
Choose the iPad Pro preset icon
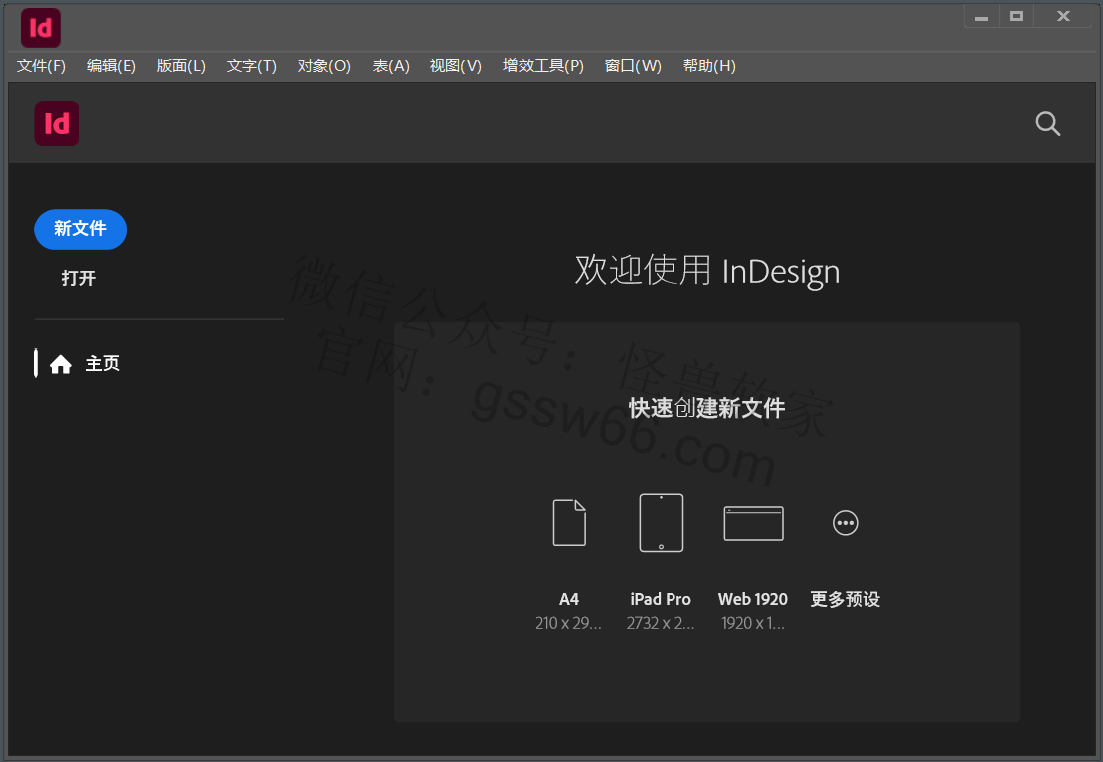[661, 523]
